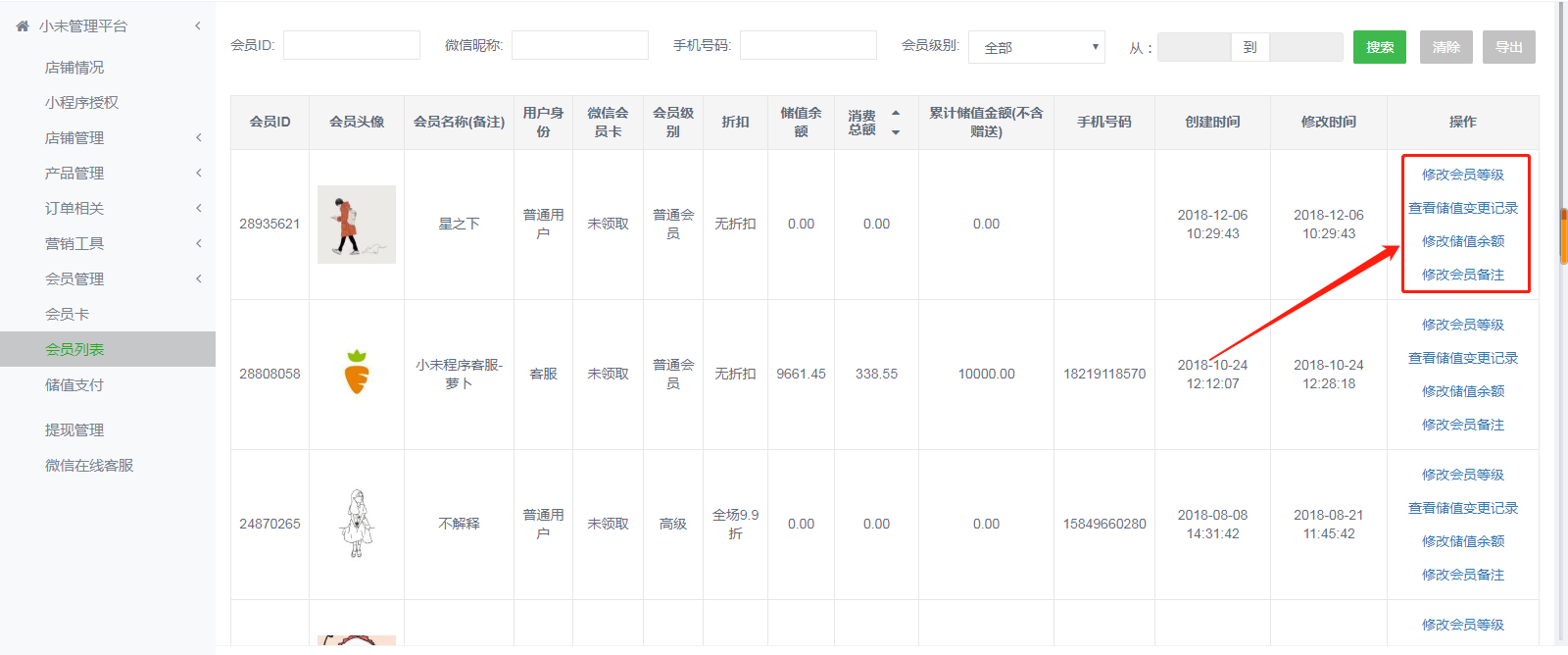The image size is (1568, 655).
Task: Click the page's vertical scrollbar
Action: click(x=1563, y=235)
